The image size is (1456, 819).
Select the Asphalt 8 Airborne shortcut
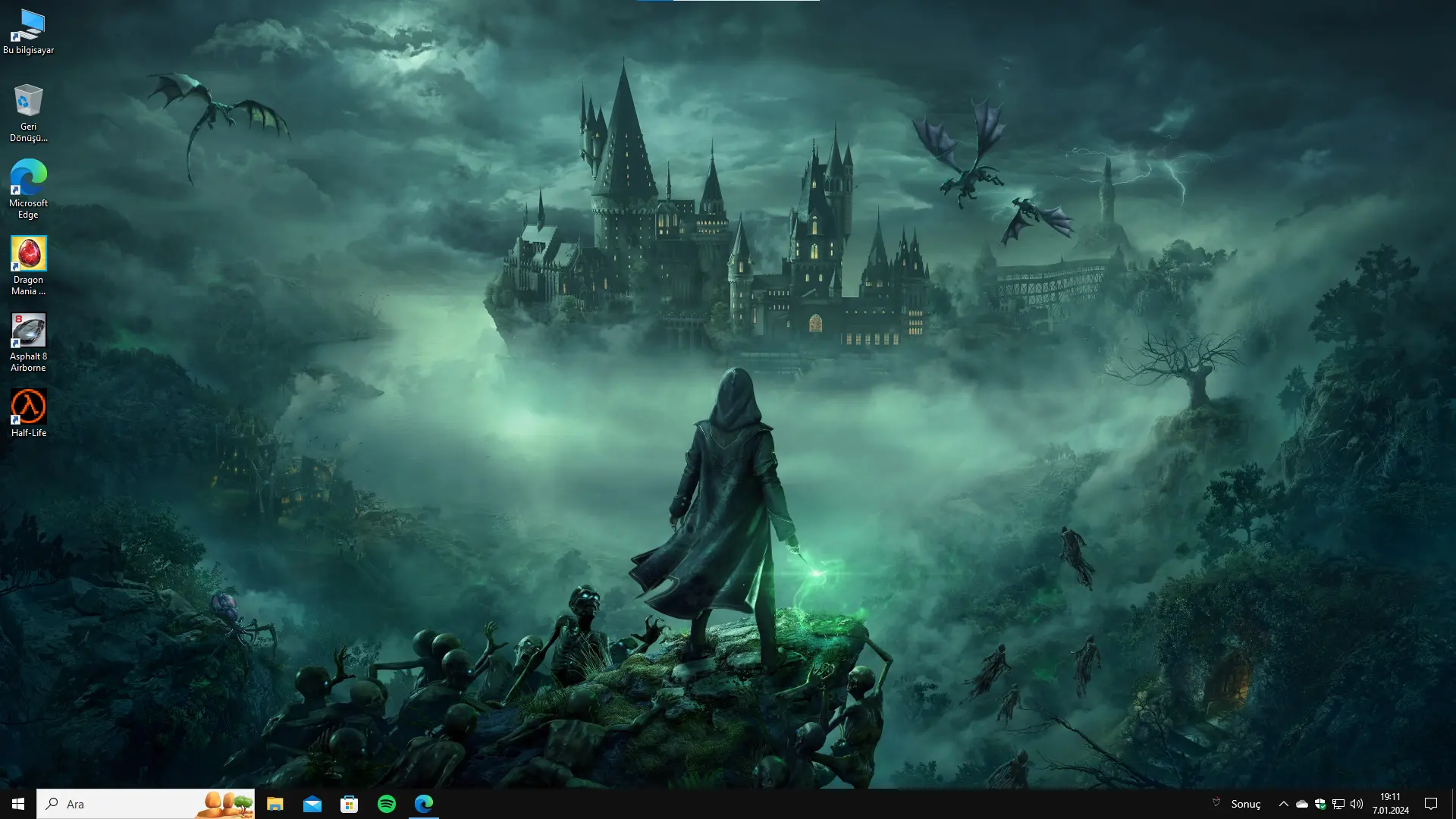(x=28, y=343)
